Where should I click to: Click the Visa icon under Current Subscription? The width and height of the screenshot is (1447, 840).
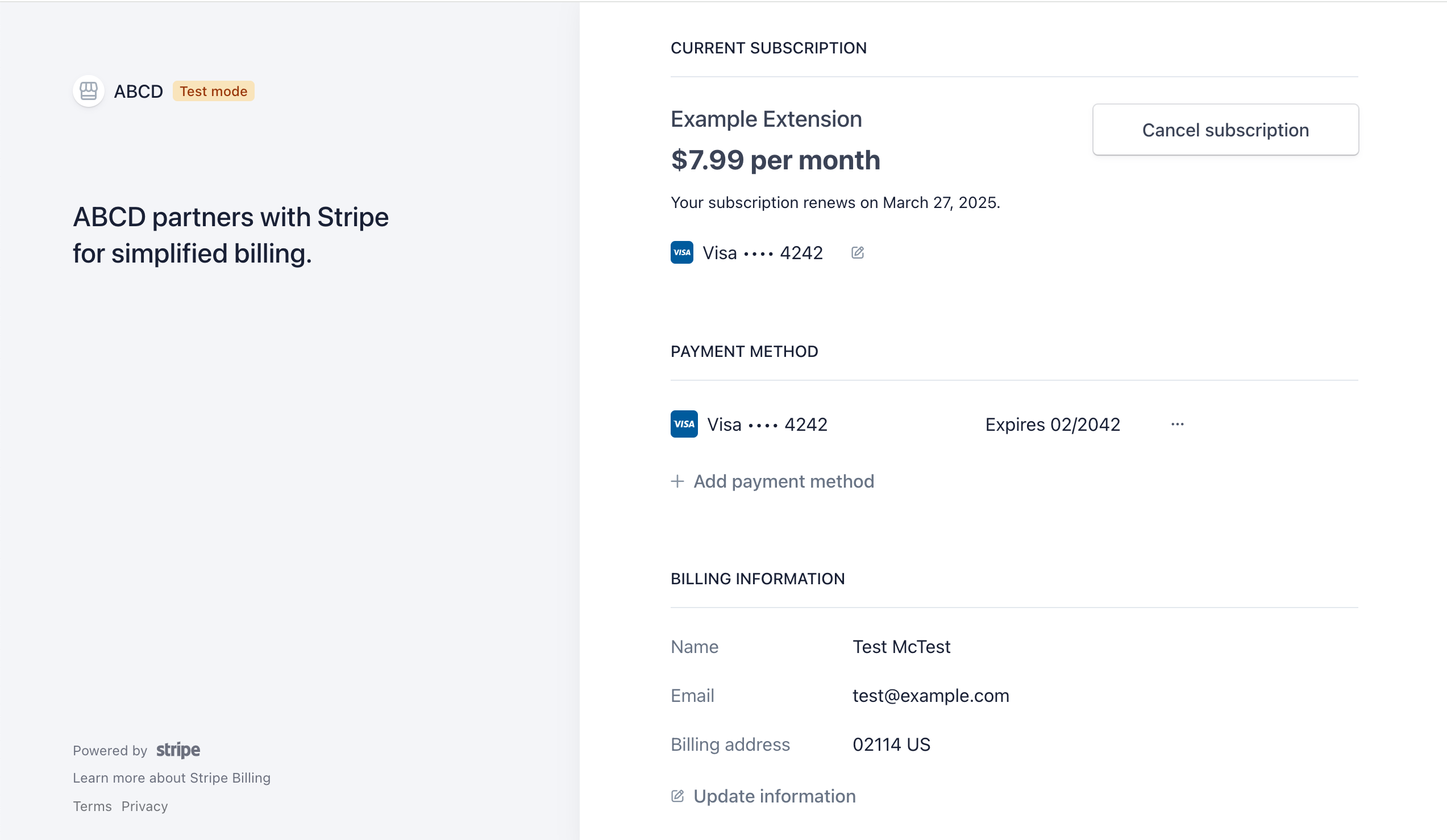[x=681, y=253]
